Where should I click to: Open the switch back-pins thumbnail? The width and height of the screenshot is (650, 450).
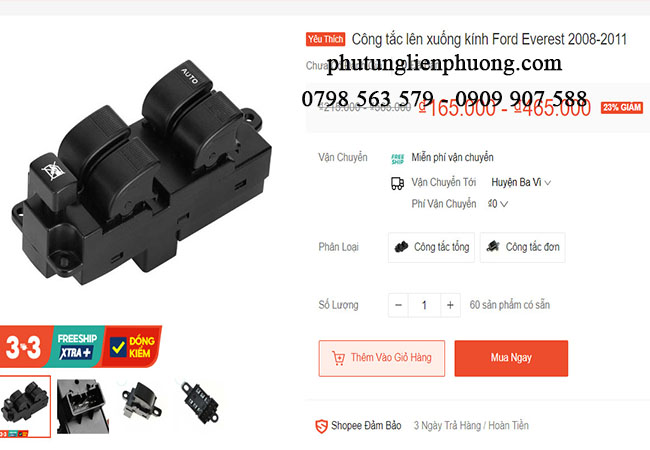tap(200, 403)
